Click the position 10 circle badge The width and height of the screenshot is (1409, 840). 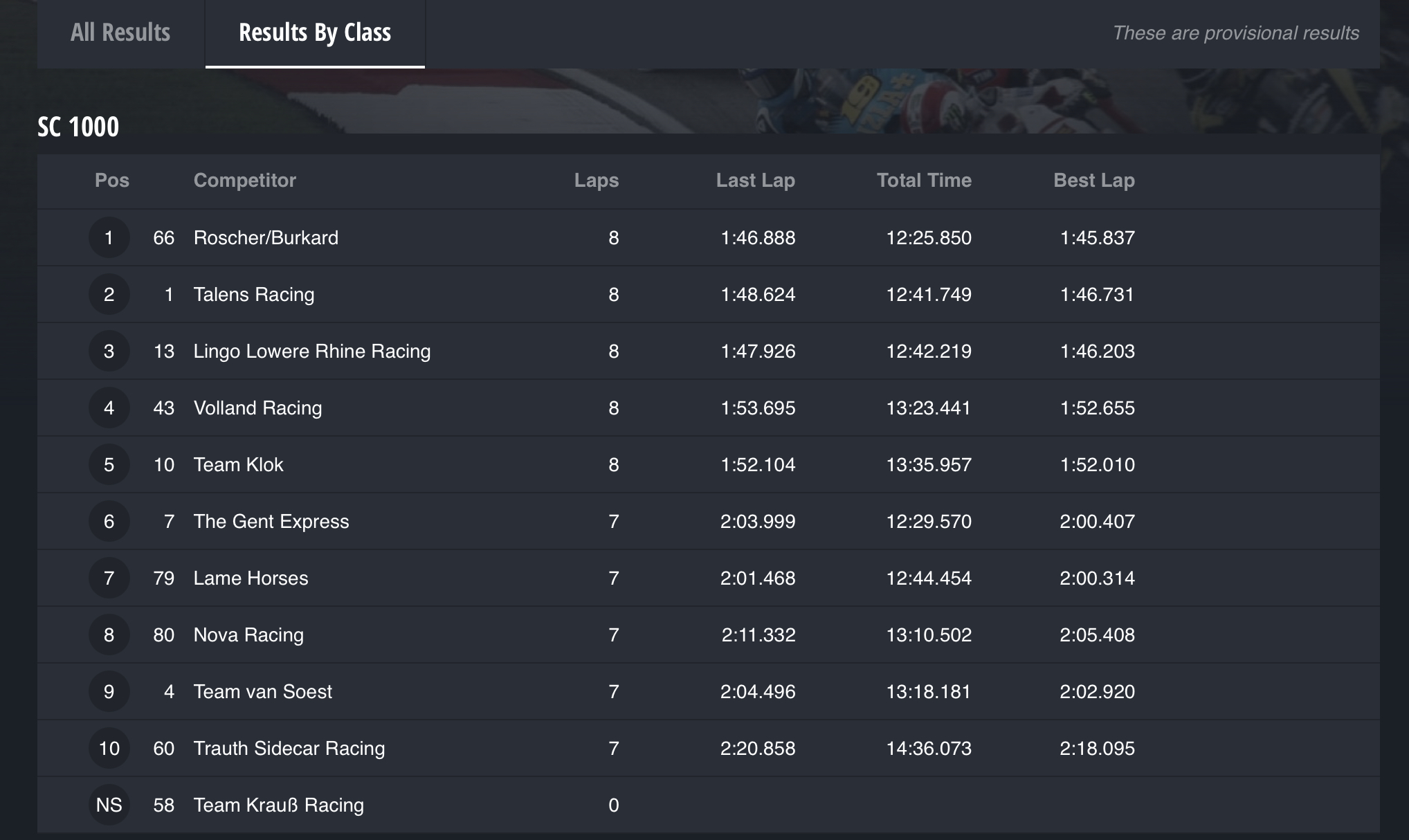pyautogui.click(x=109, y=749)
